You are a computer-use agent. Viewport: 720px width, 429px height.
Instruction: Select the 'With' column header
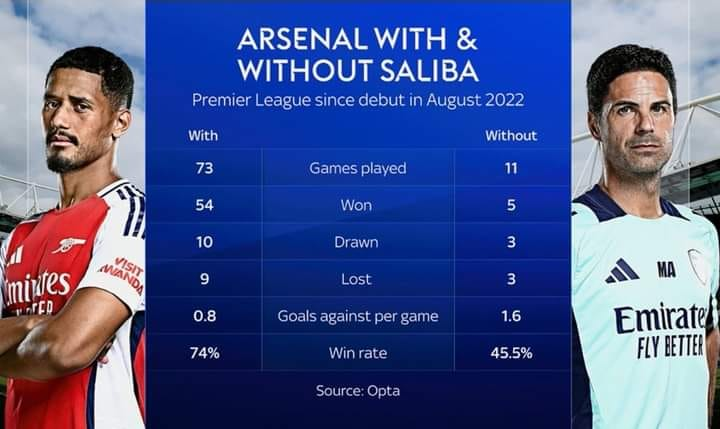203,135
